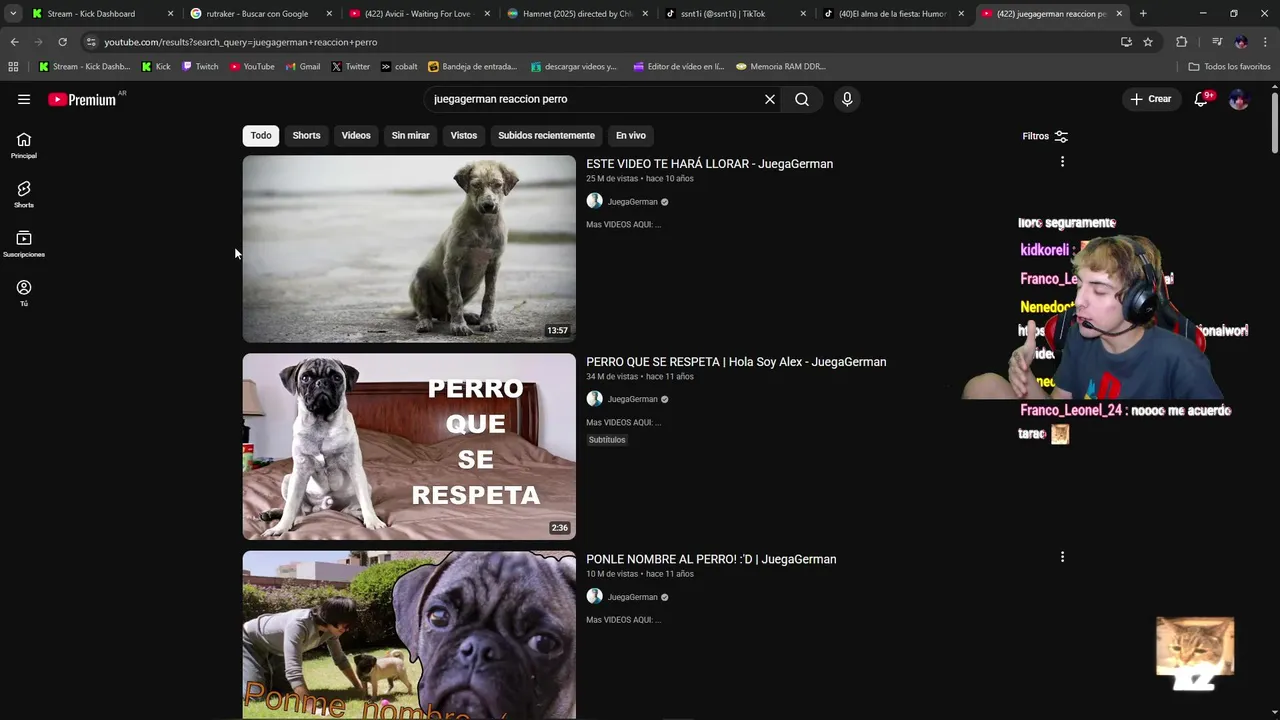Select the Sin mirar filter chip
1280x720 pixels.
click(x=410, y=136)
